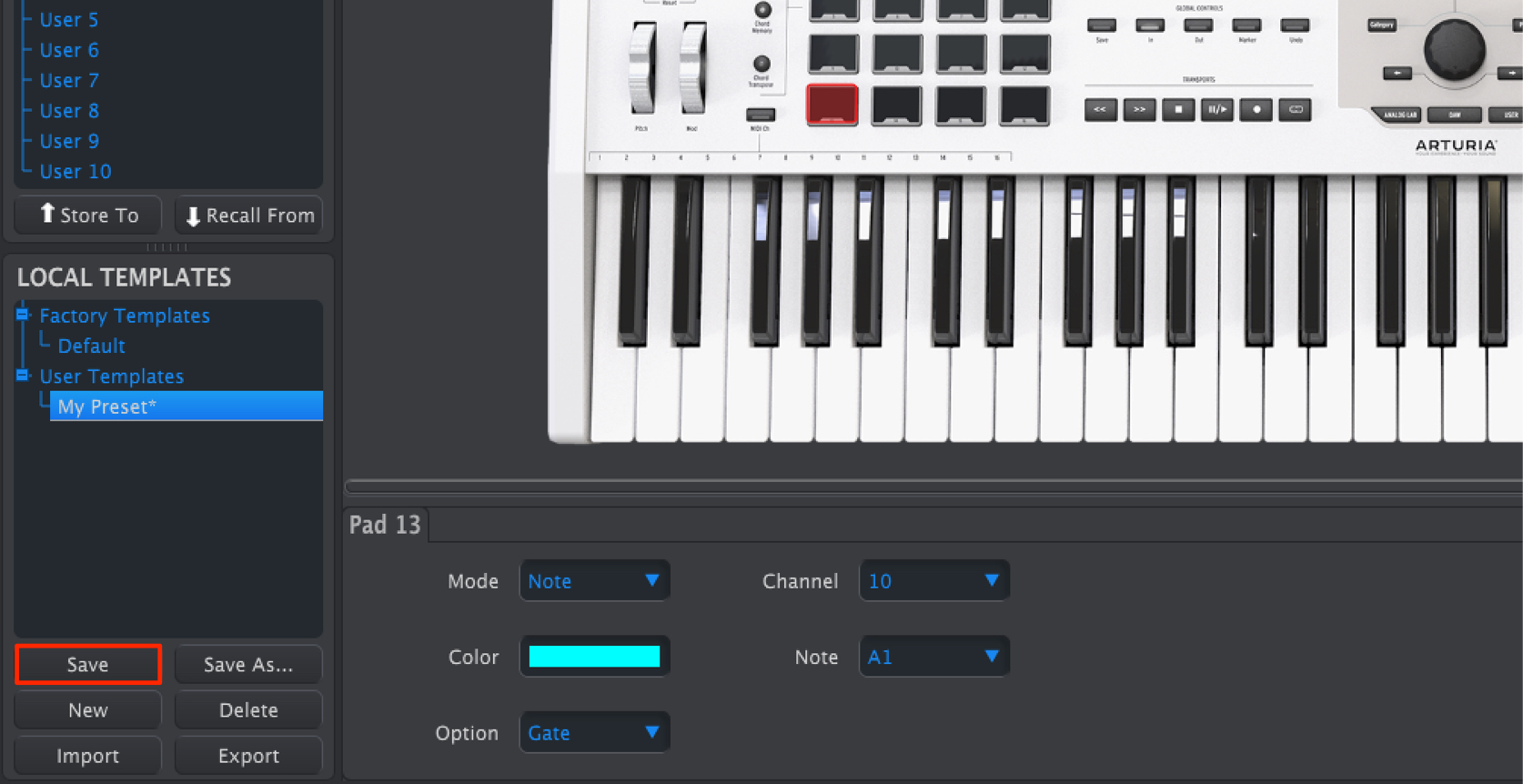
Task: Select User 7 memory slot
Action: [68, 80]
